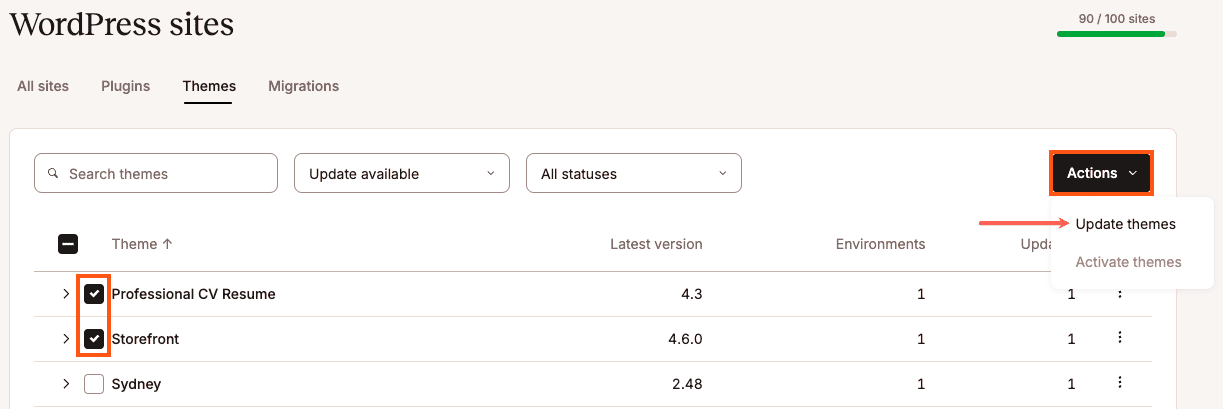
Task: Expand the Sydney theme row
Action: pos(66,384)
